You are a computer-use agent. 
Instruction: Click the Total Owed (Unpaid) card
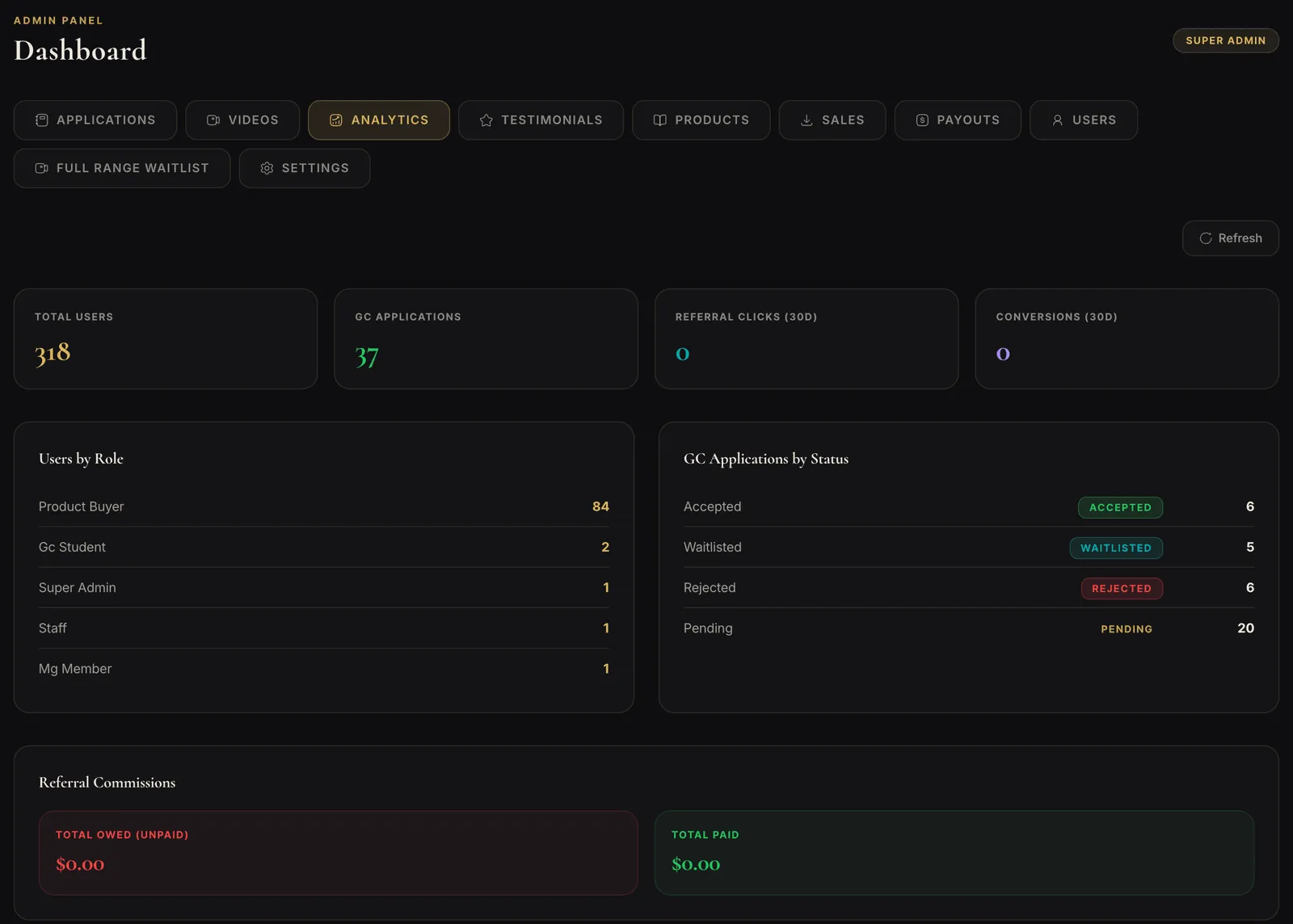pyautogui.click(x=339, y=853)
